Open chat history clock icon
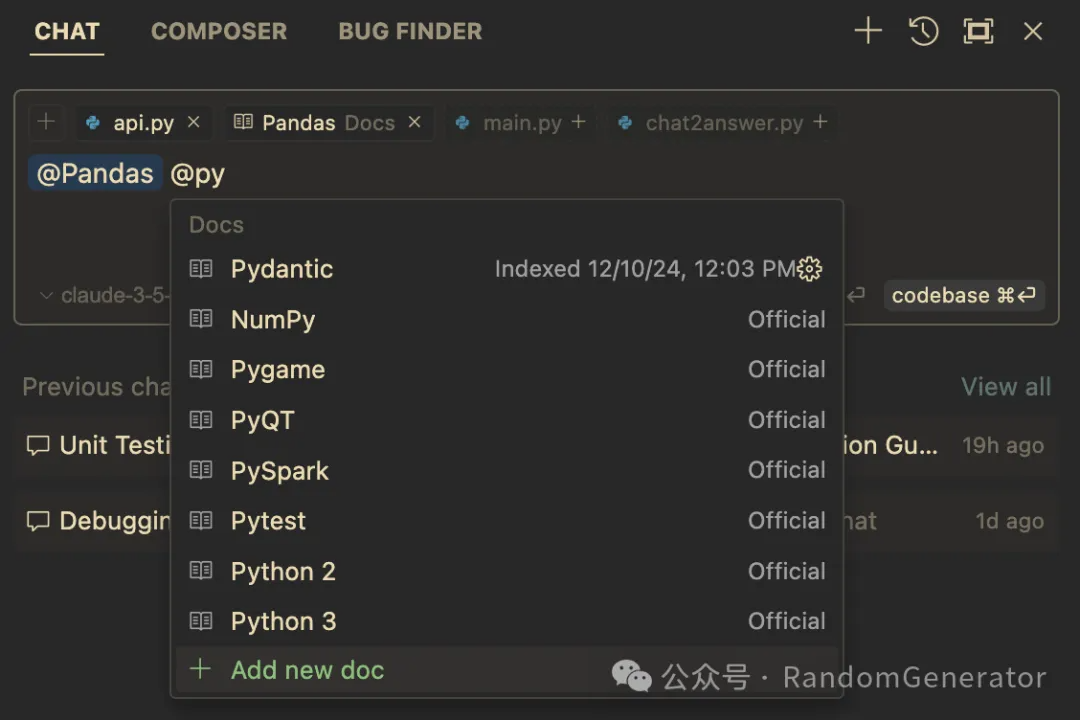 (x=923, y=31)
